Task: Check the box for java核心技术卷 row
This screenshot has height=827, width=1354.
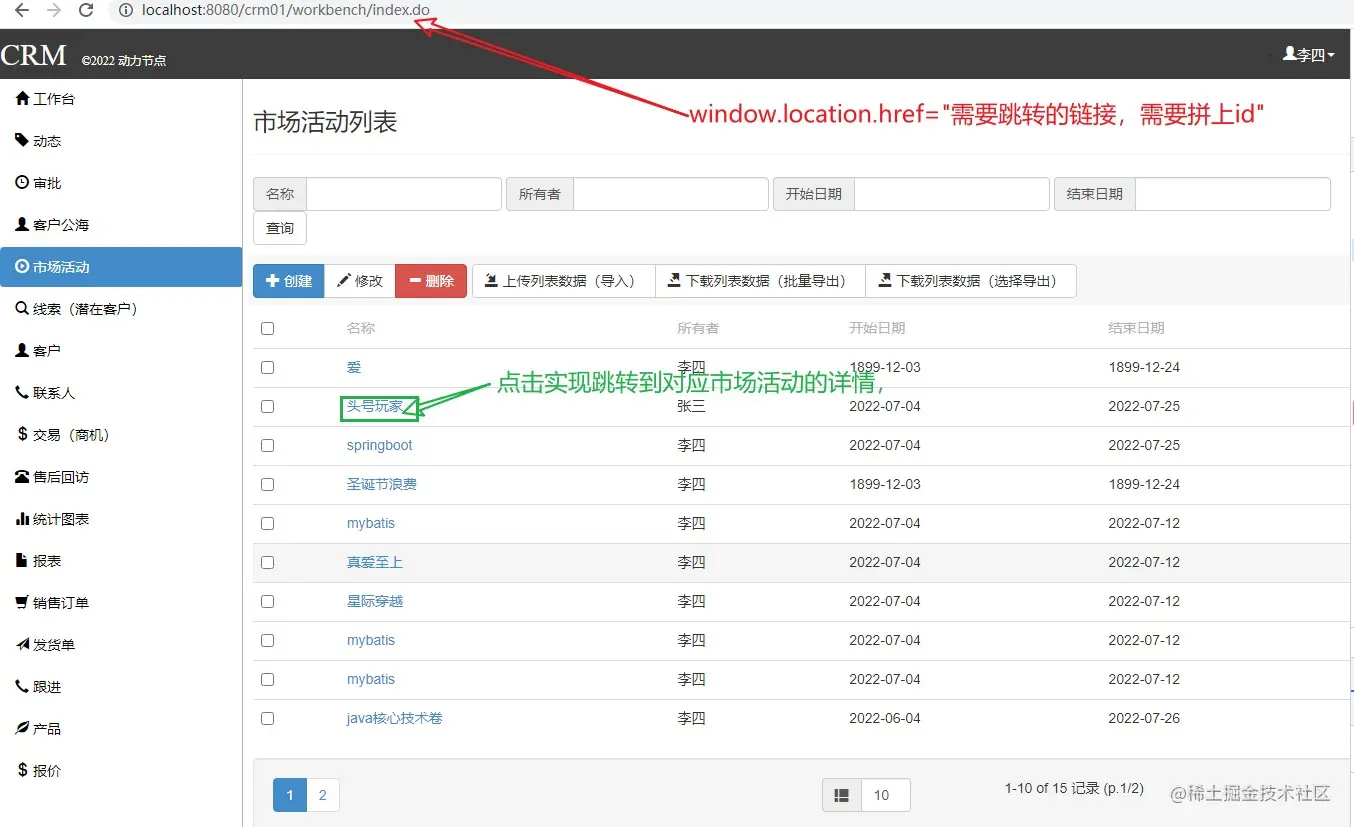Action: point(267,718)
